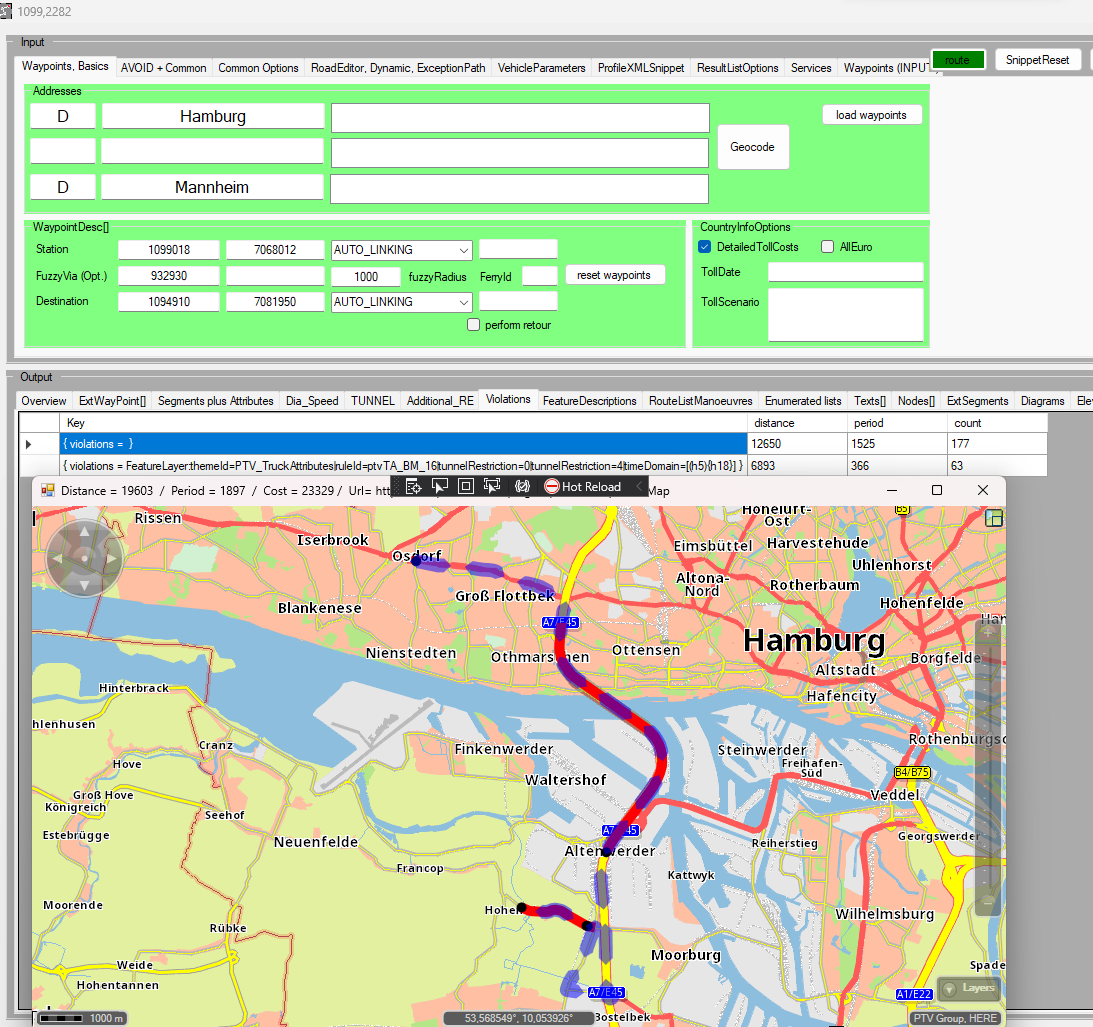Screen dimensions: 1093x1027
Task: Click the display layout adorners icon
Action: (465, 486)
